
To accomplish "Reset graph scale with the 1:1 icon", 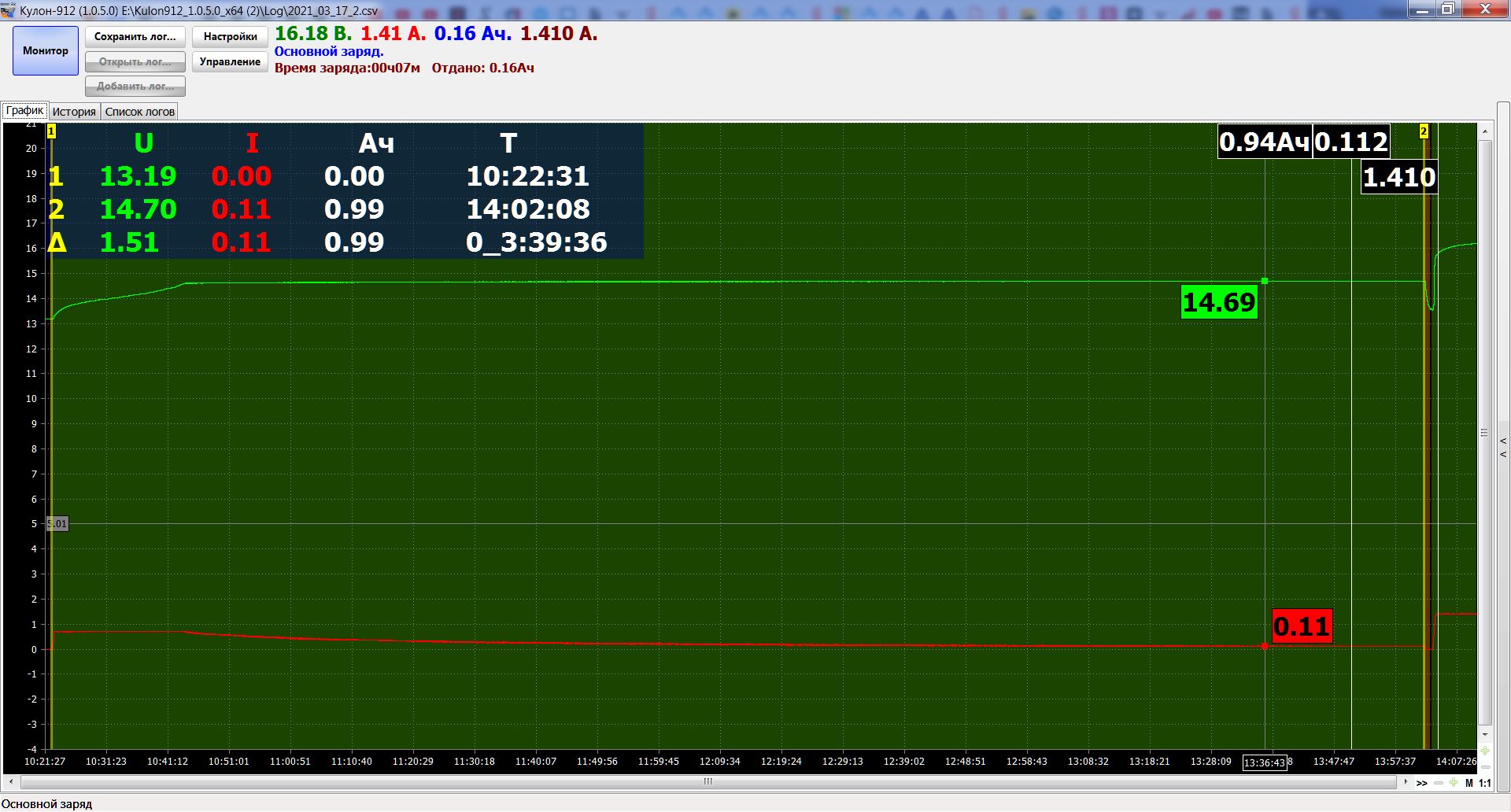I will [1485, 783].
